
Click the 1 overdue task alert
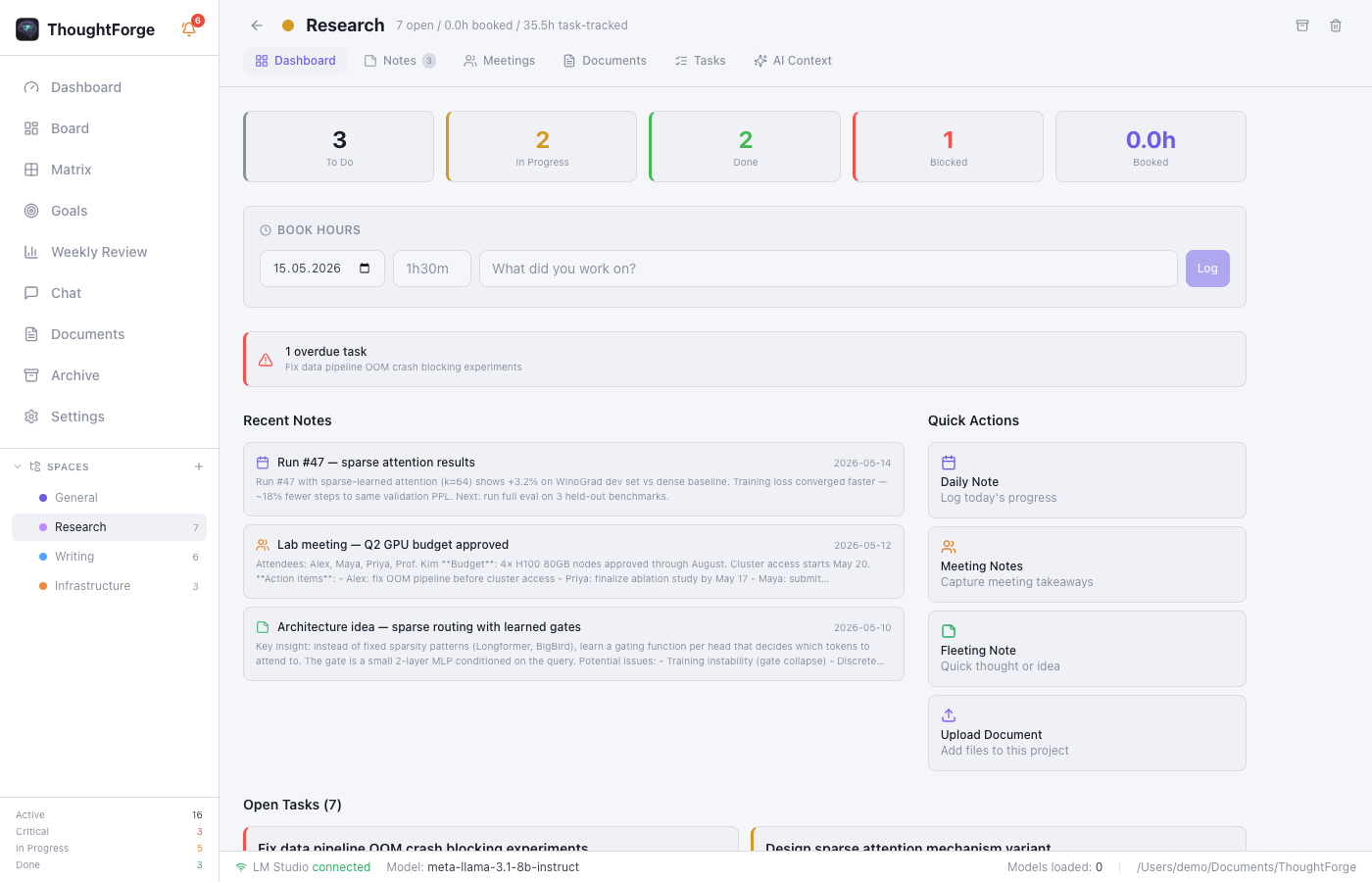pyautogui.click(x=745, y=360)
